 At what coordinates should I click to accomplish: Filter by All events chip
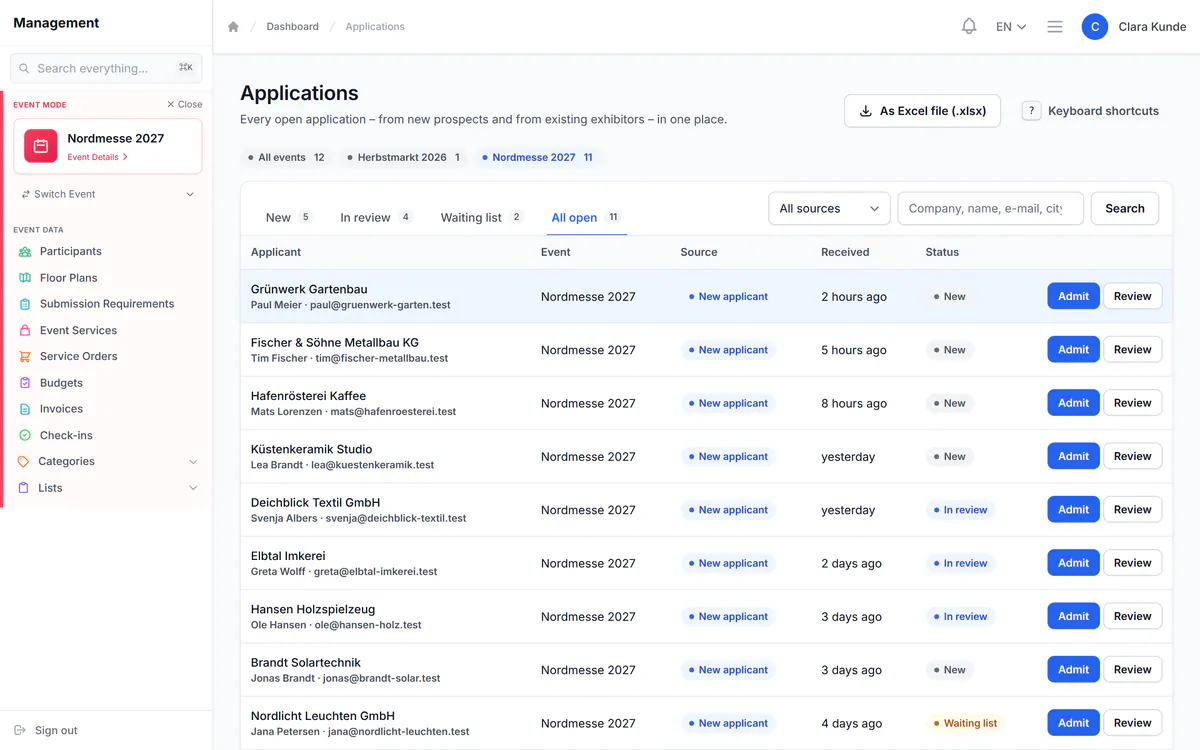[287, 157]
